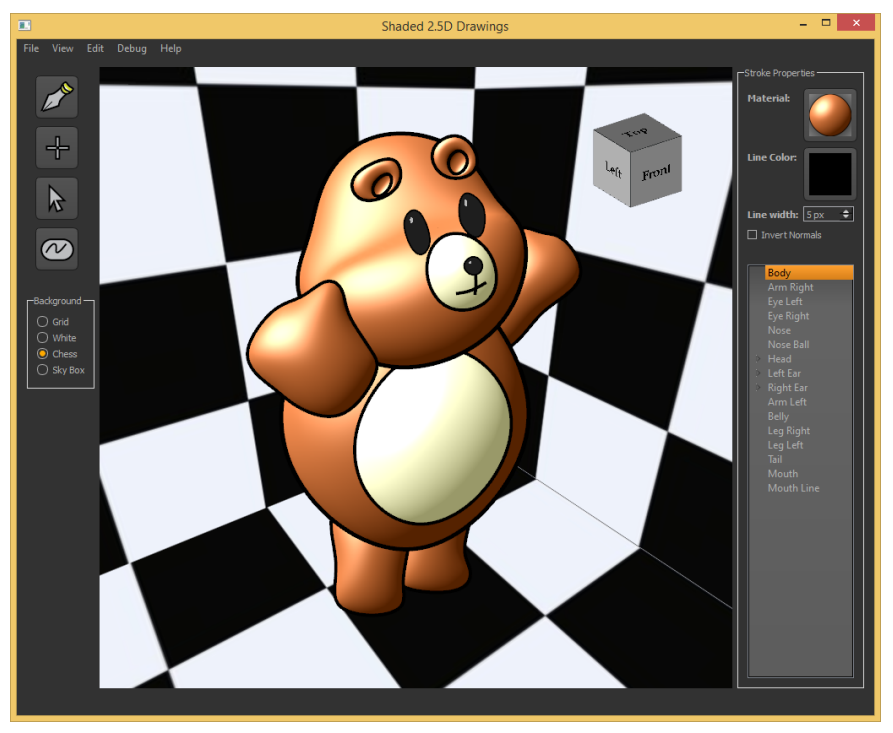Screen dimensions: 893x733
Task: Enable the Invert Normals checkbox
Action: (x=751, y=234)
